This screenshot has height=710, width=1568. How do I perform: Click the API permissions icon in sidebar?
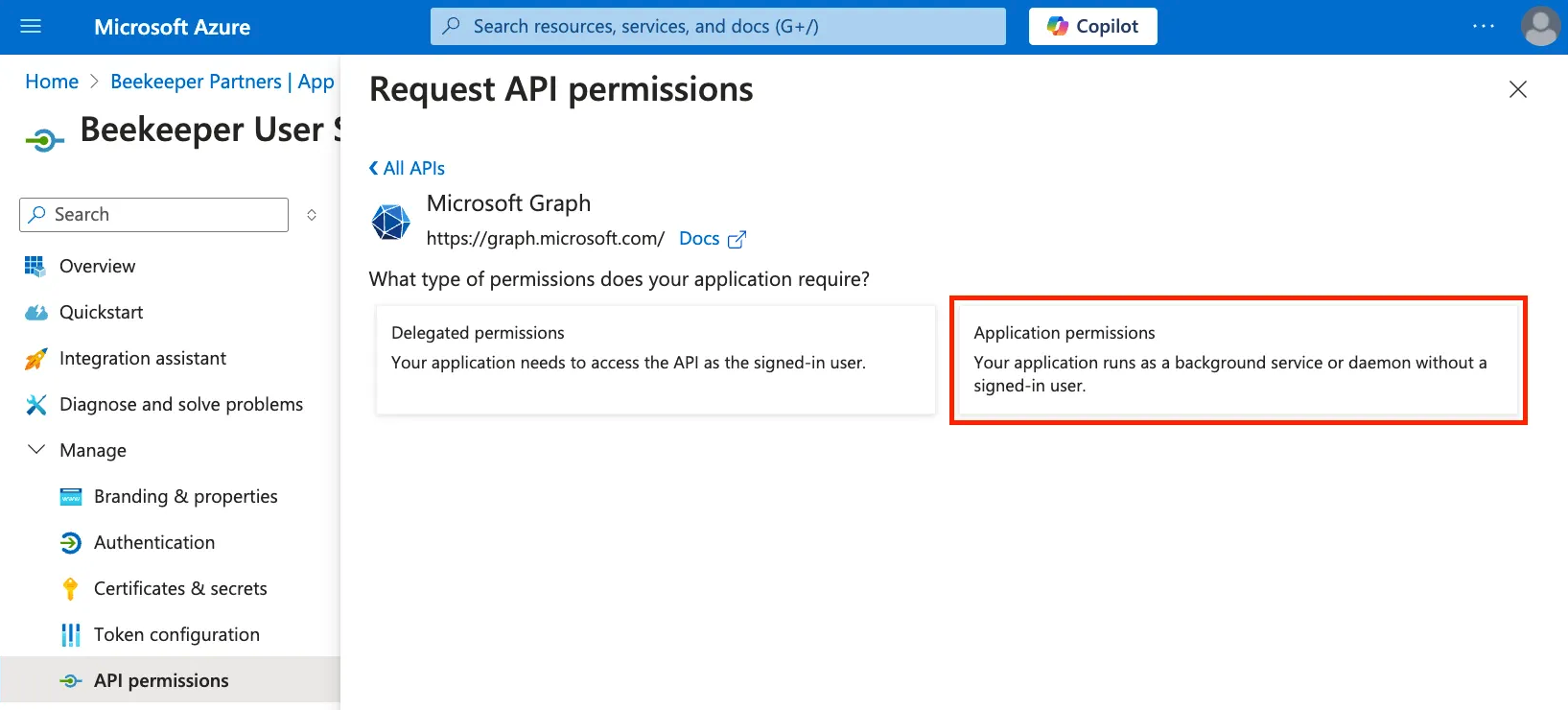tap(71, 680)
